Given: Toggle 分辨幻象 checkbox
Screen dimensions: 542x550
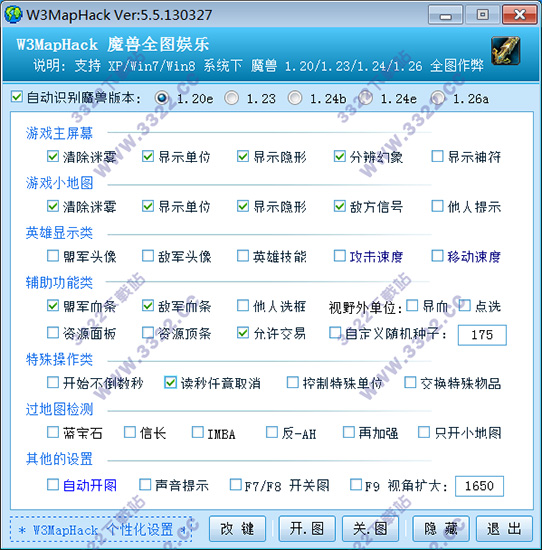Looking at the screenshot, I should point(340,156).
